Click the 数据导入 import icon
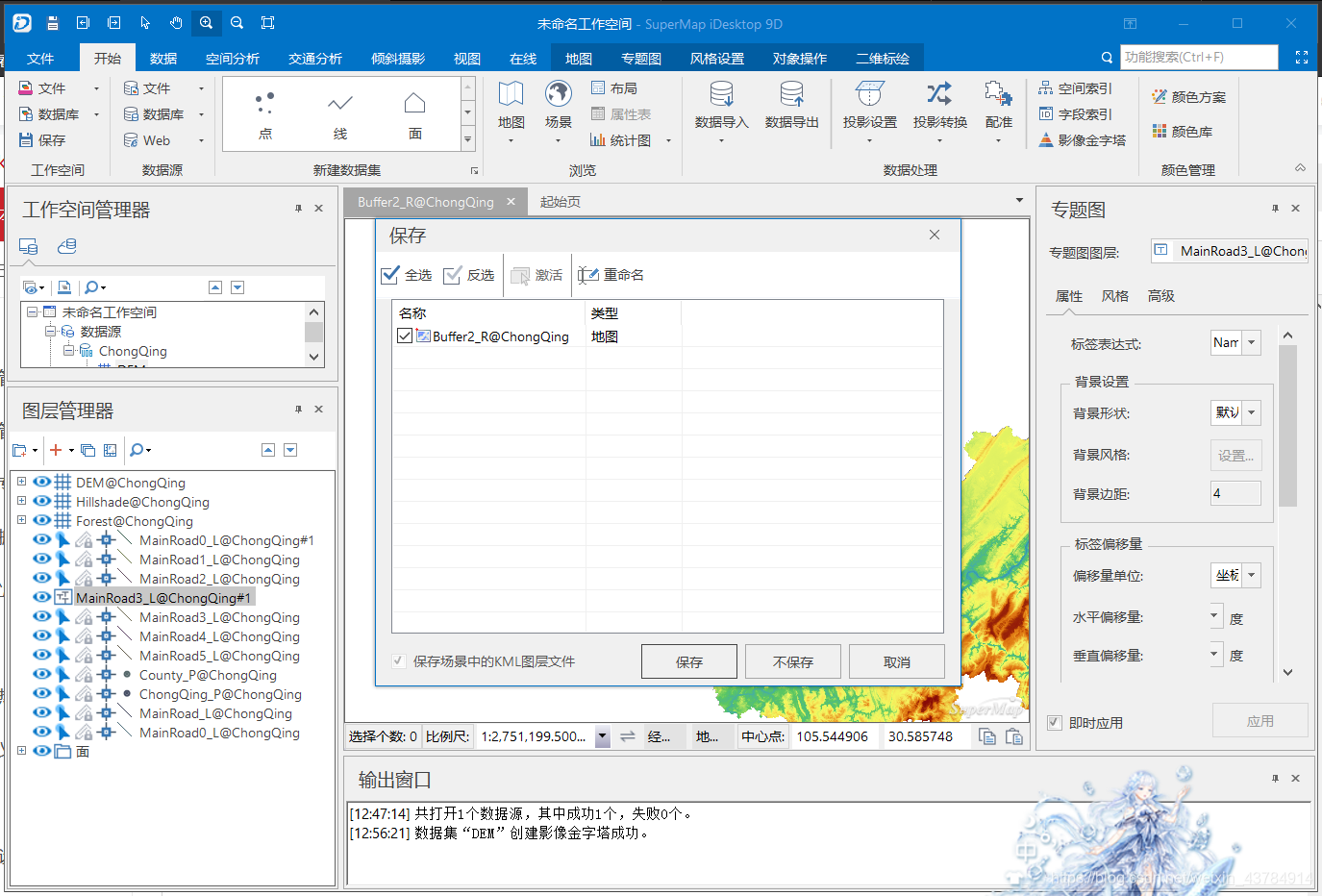 pos(721,94)
